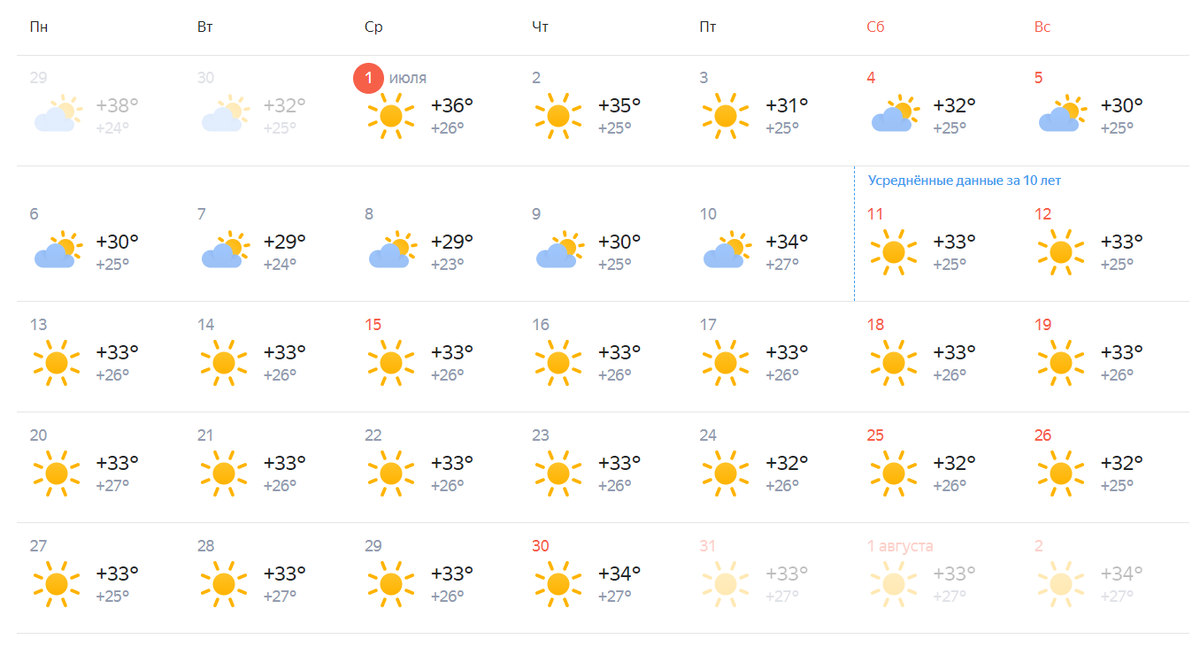
Task: Select the sun icon on July 30
Action: [558, 584]
